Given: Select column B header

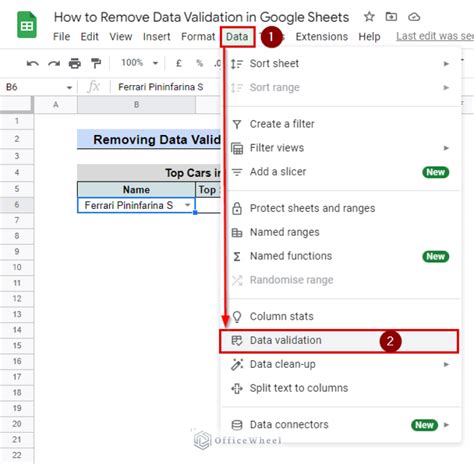Looking at the screenshot, I should (x=136, y=105).
